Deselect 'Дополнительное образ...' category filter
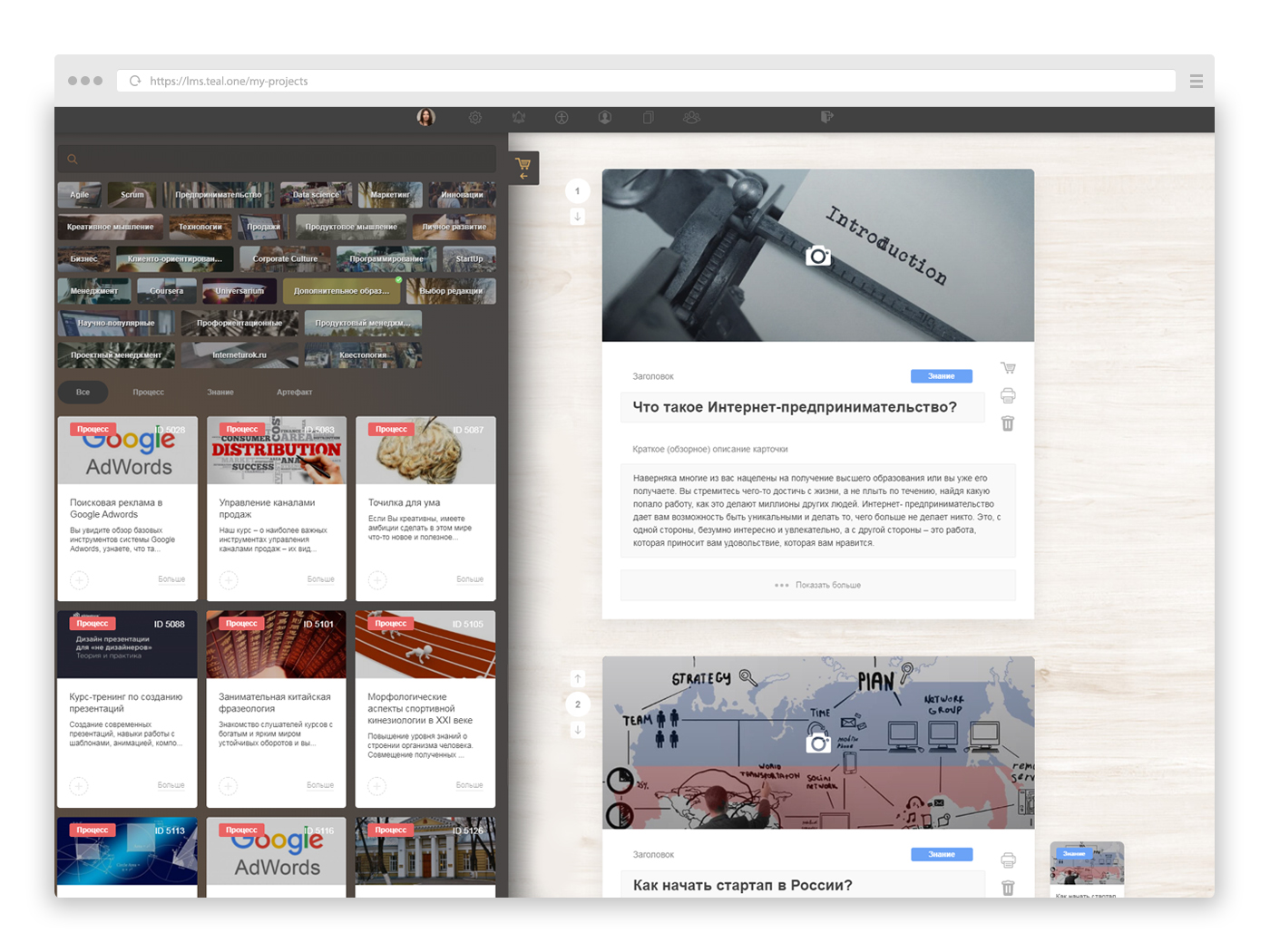1270x952 pixels. click(342, 291)
